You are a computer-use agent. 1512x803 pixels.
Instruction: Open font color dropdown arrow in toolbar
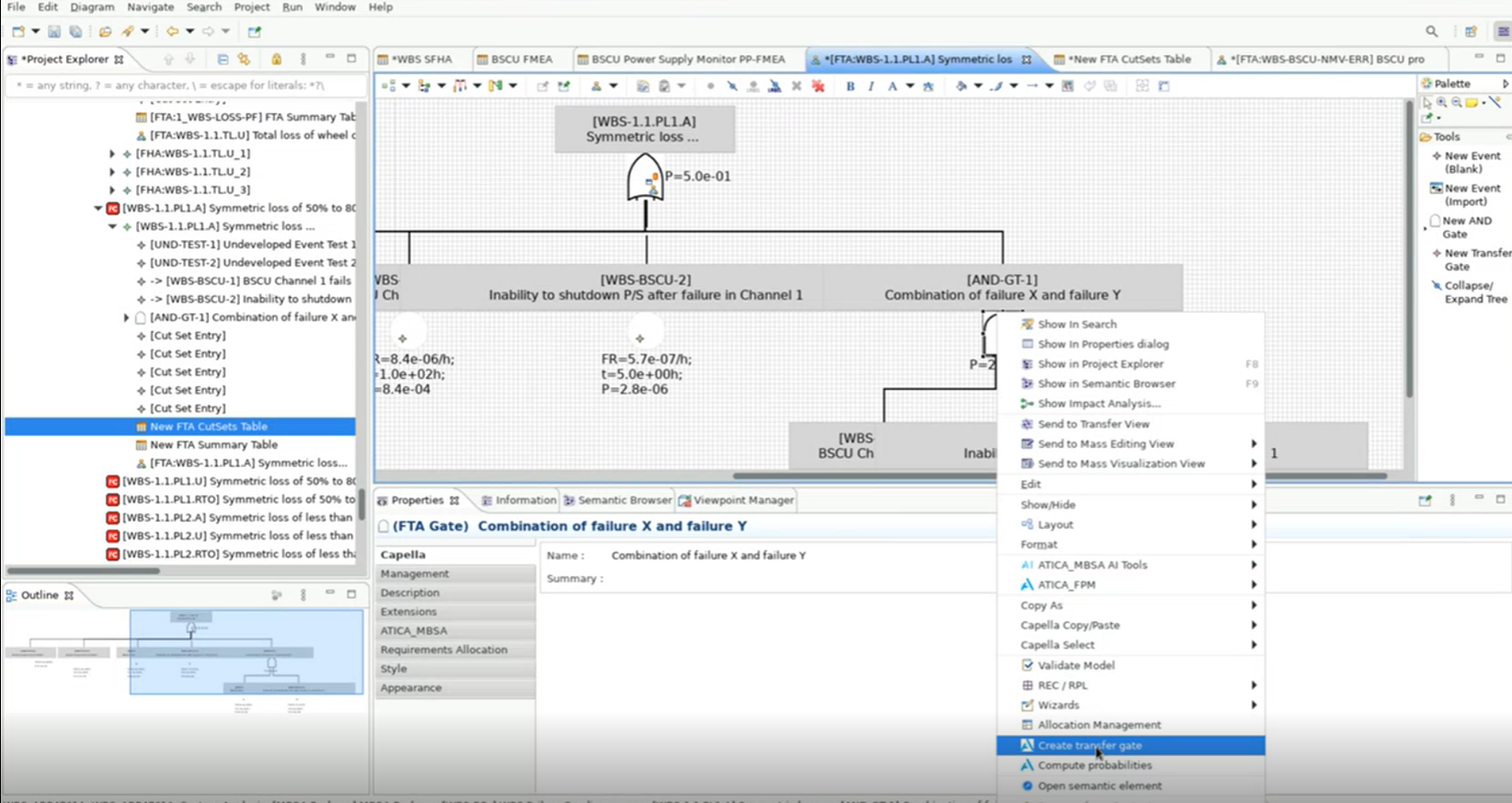[x=910, y=86]
